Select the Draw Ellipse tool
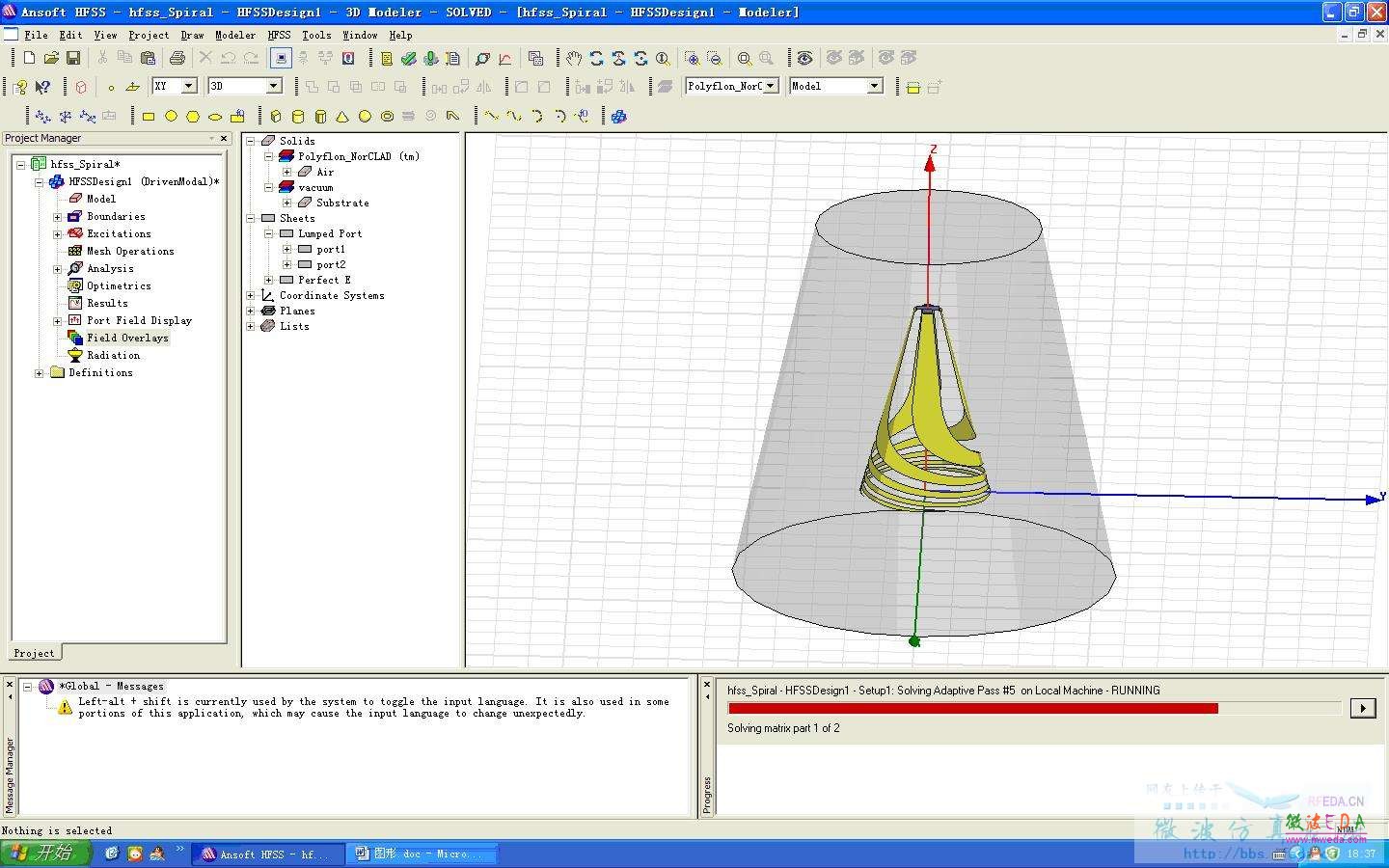Image resolution: width=1389 pixels, height=868 pixels. click(215, 117)
